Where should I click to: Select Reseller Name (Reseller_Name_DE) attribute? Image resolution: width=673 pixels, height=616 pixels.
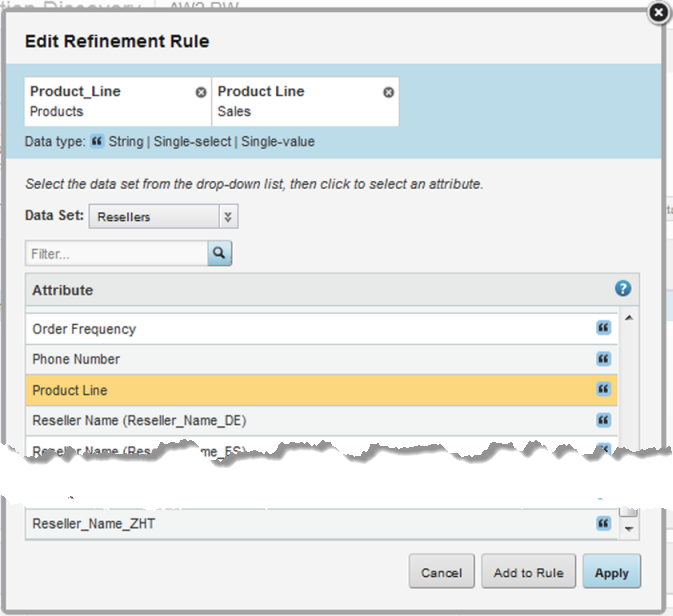(321, 421)
